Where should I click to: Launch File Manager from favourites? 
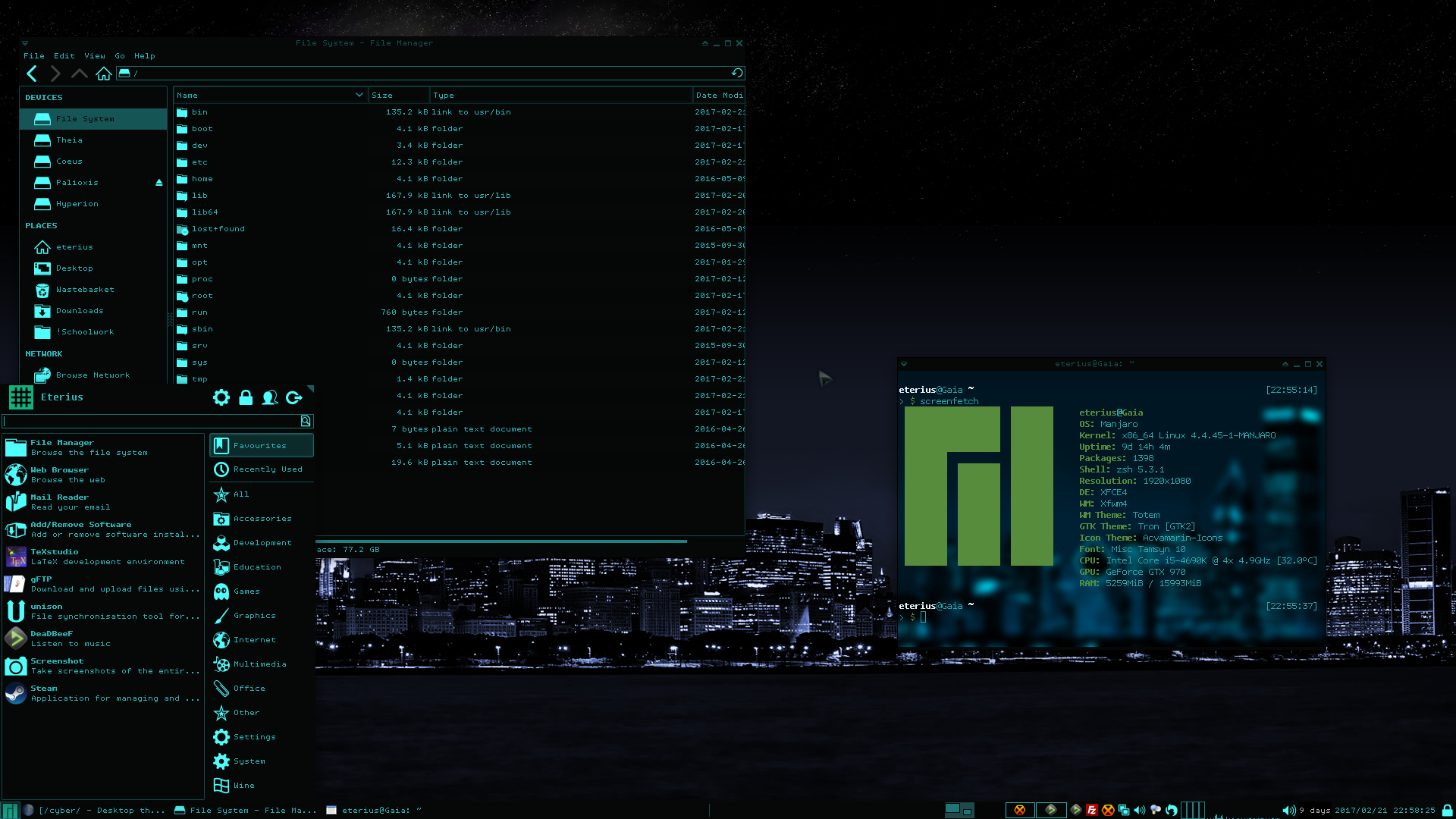103,447
